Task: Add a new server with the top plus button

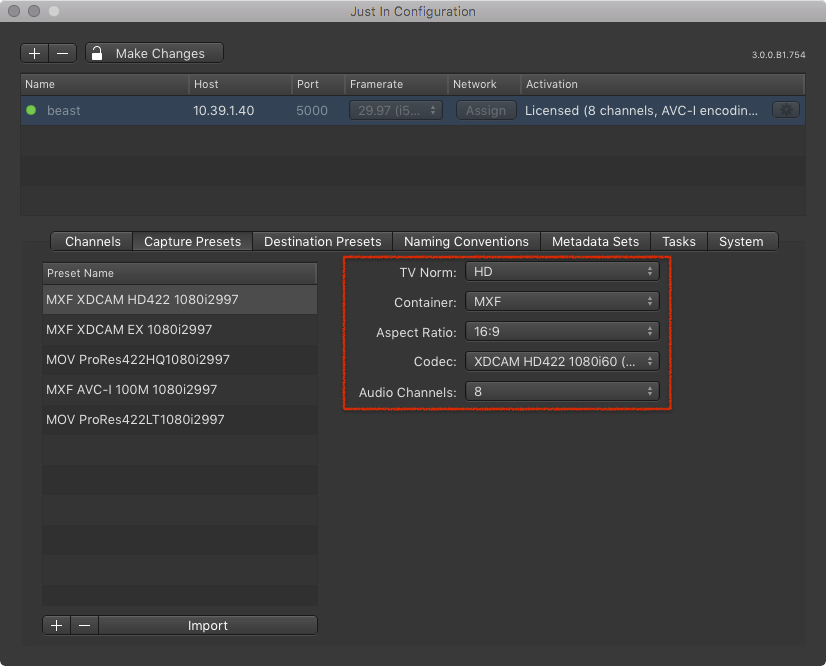Action: [35, 53]
